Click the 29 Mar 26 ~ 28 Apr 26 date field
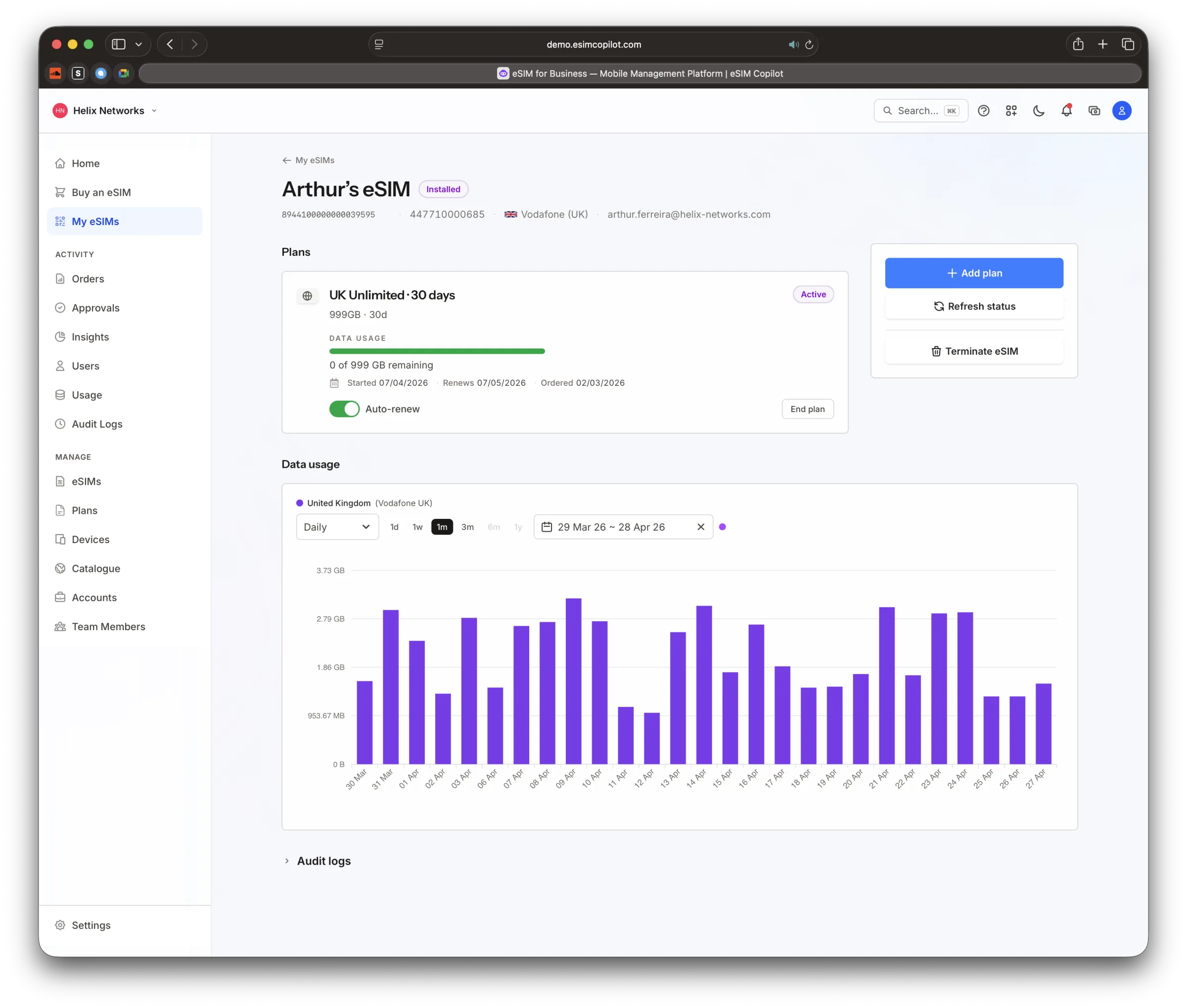 623,527
